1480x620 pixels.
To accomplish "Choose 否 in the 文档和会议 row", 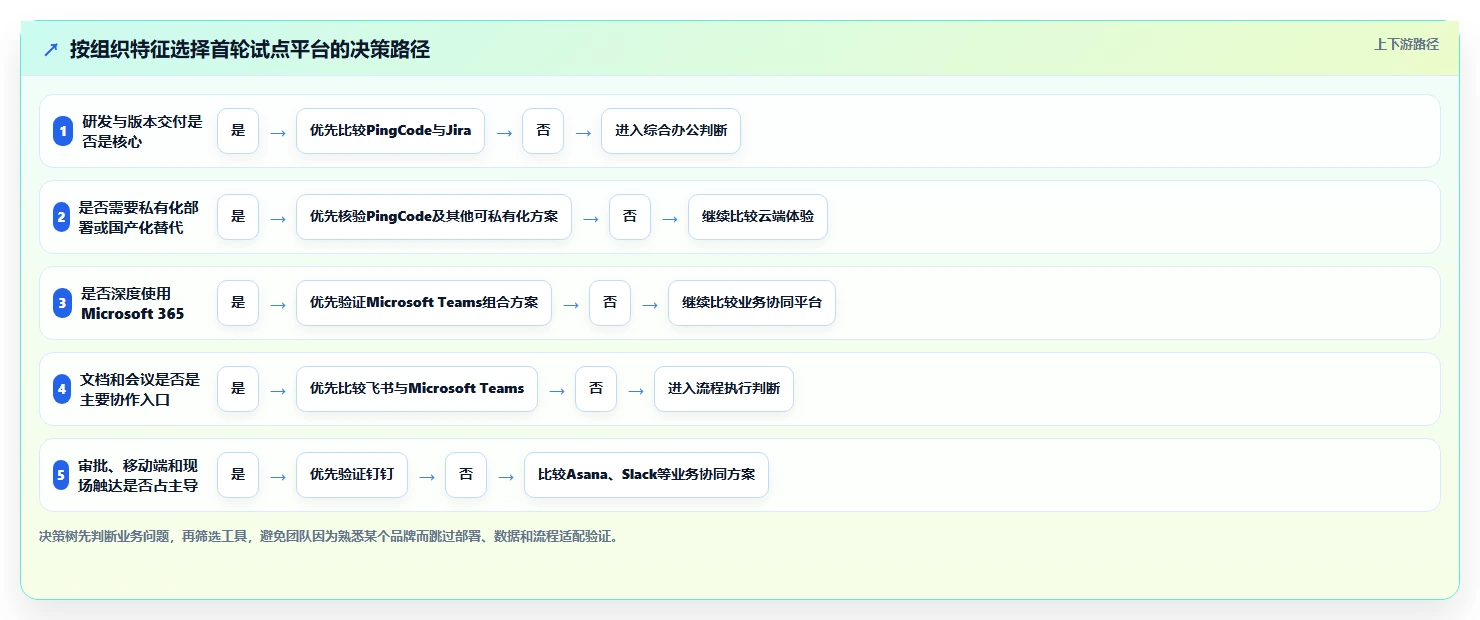I will click(596, 389).
